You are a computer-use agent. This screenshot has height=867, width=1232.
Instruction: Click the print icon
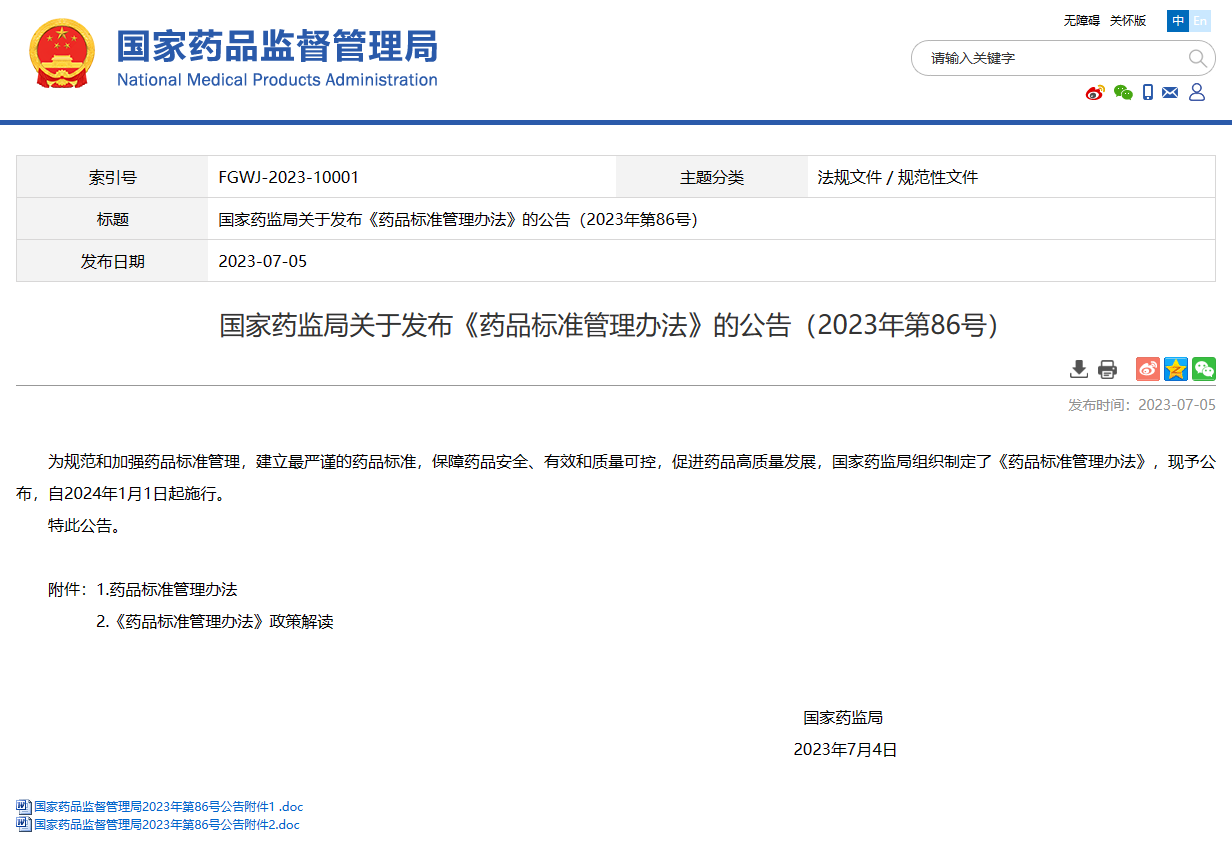click(1107, 369)
